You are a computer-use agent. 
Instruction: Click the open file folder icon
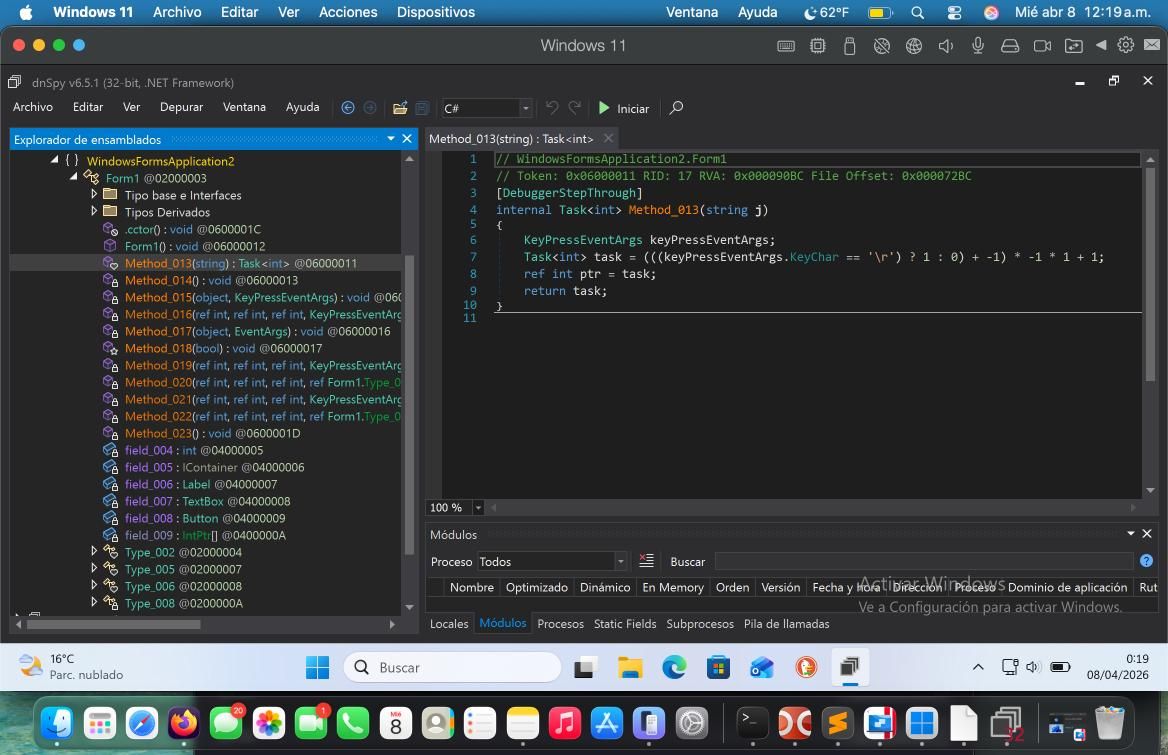(x=400, y=108)
